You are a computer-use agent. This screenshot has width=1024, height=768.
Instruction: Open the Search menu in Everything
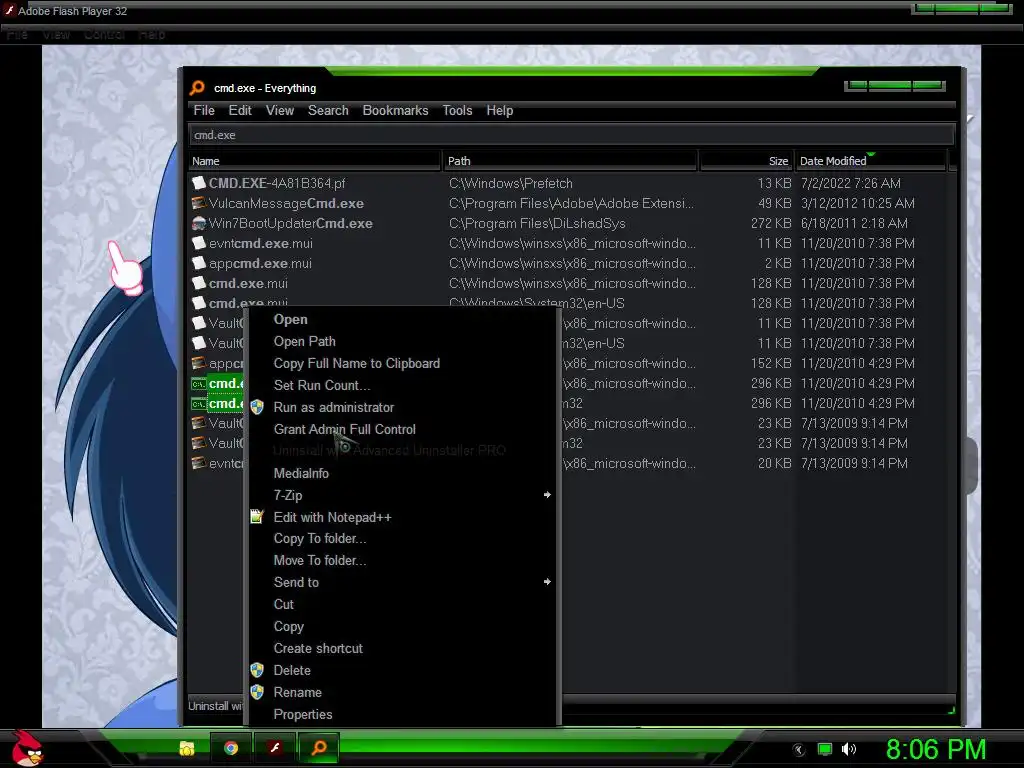[328, 110]
